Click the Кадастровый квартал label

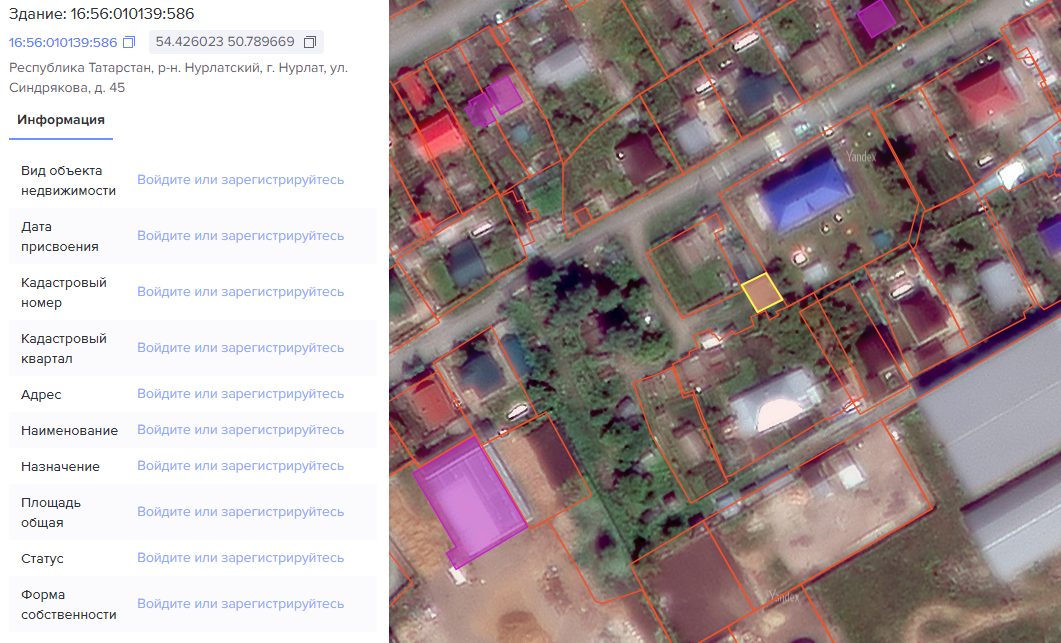[64, 349]
